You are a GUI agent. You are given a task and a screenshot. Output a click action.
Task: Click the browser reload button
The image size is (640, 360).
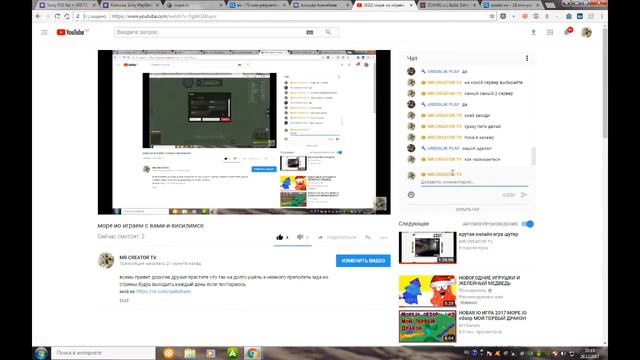point(57,16)
